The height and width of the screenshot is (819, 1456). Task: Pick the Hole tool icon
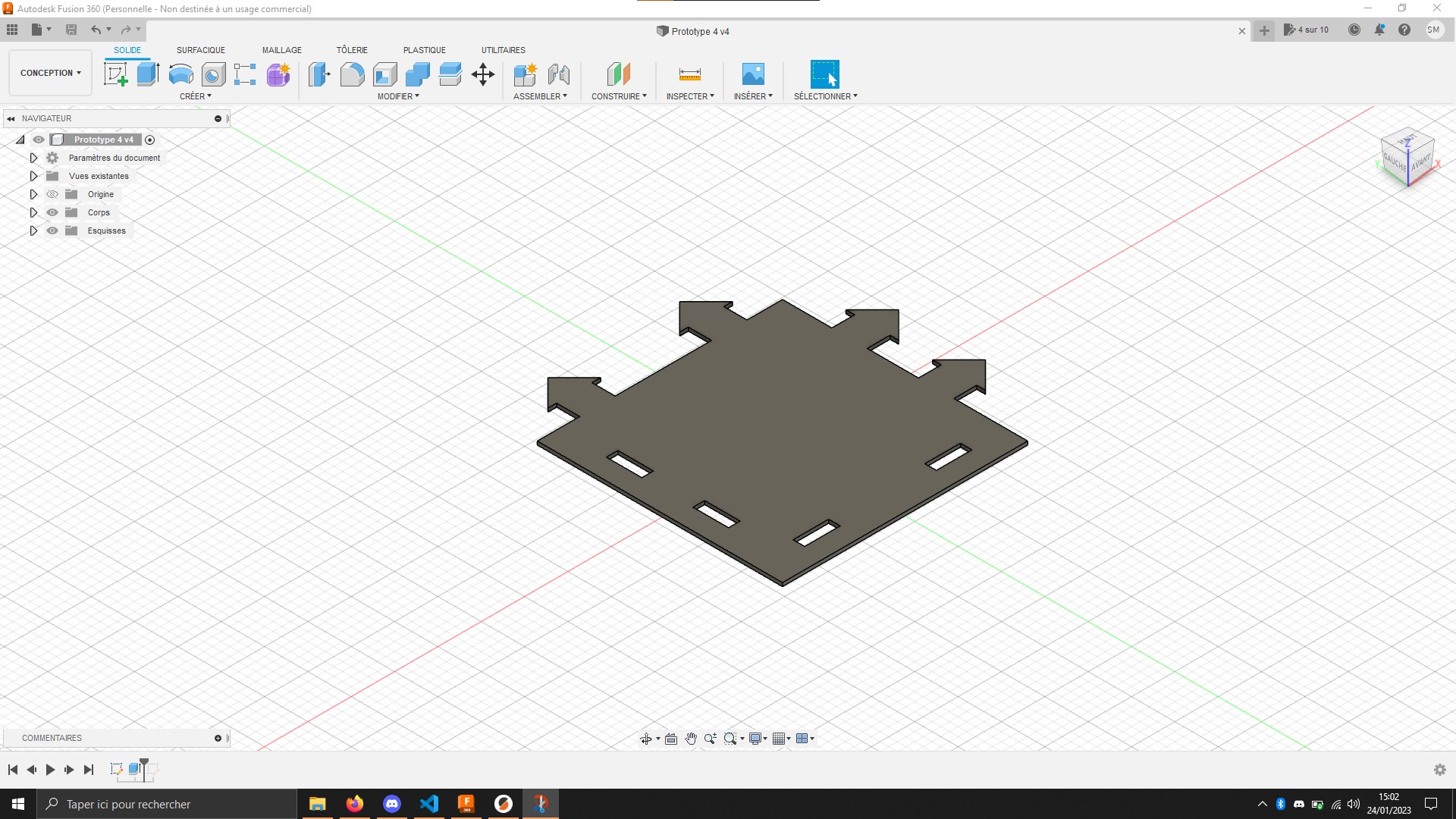(x=213, y=74)
